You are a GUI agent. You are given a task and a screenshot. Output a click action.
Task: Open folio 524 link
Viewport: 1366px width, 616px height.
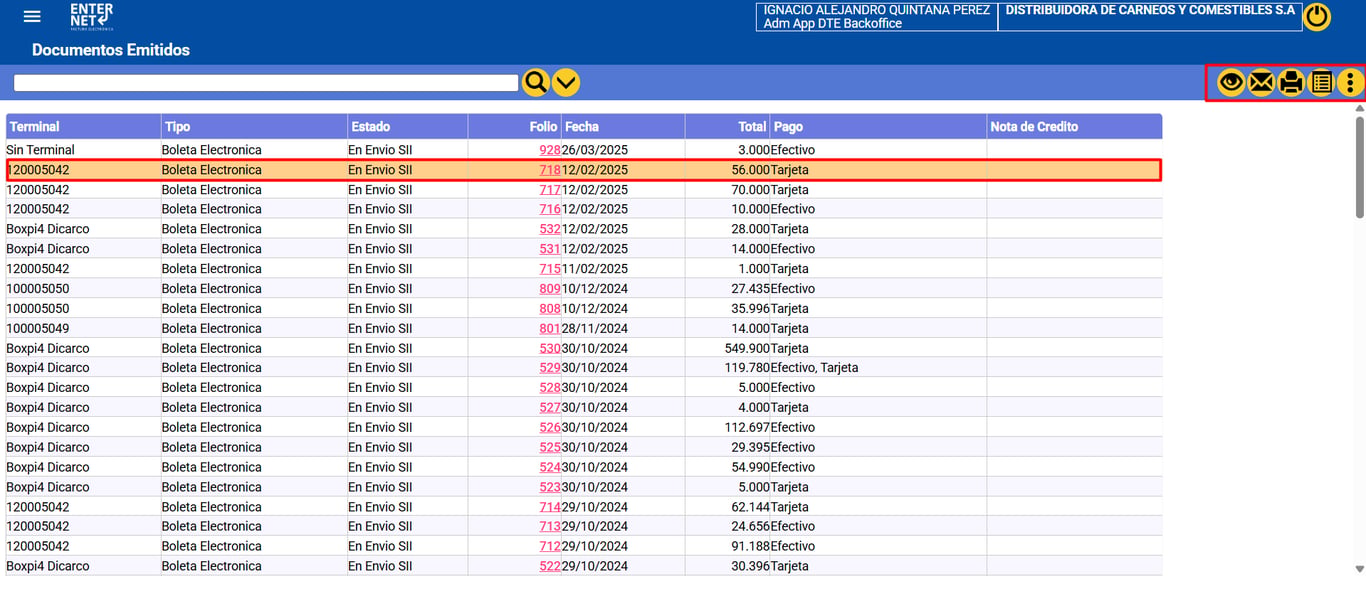[550, 467]
